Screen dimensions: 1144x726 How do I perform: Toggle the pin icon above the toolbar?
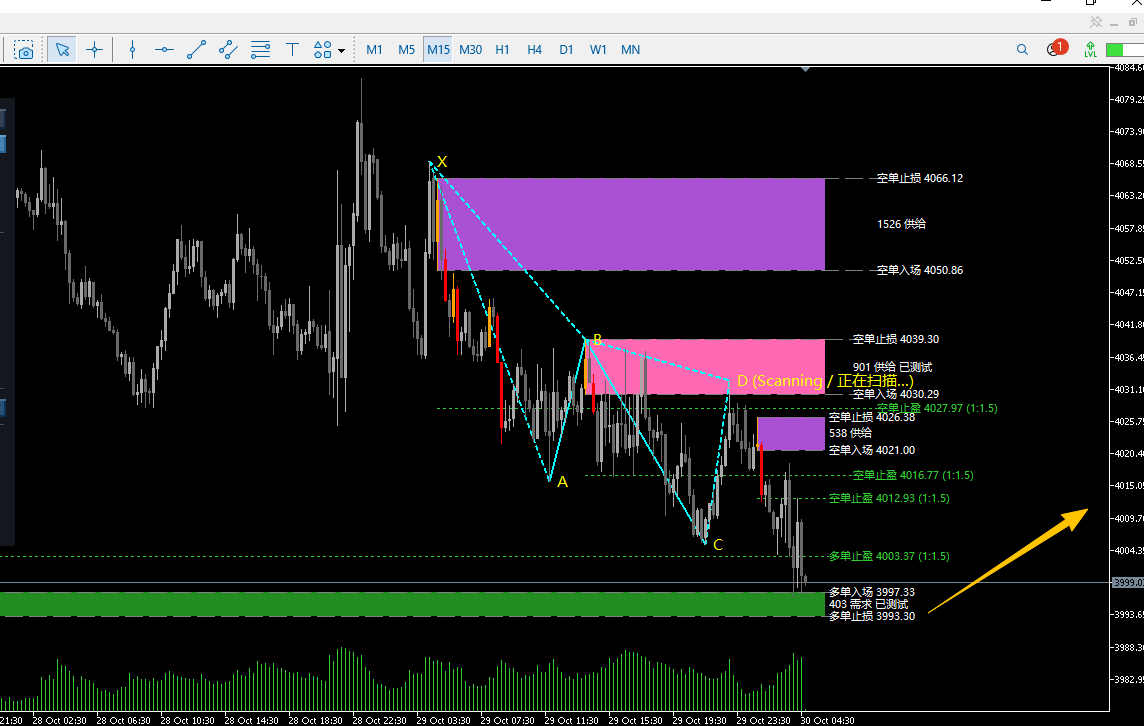(1096, 23)
